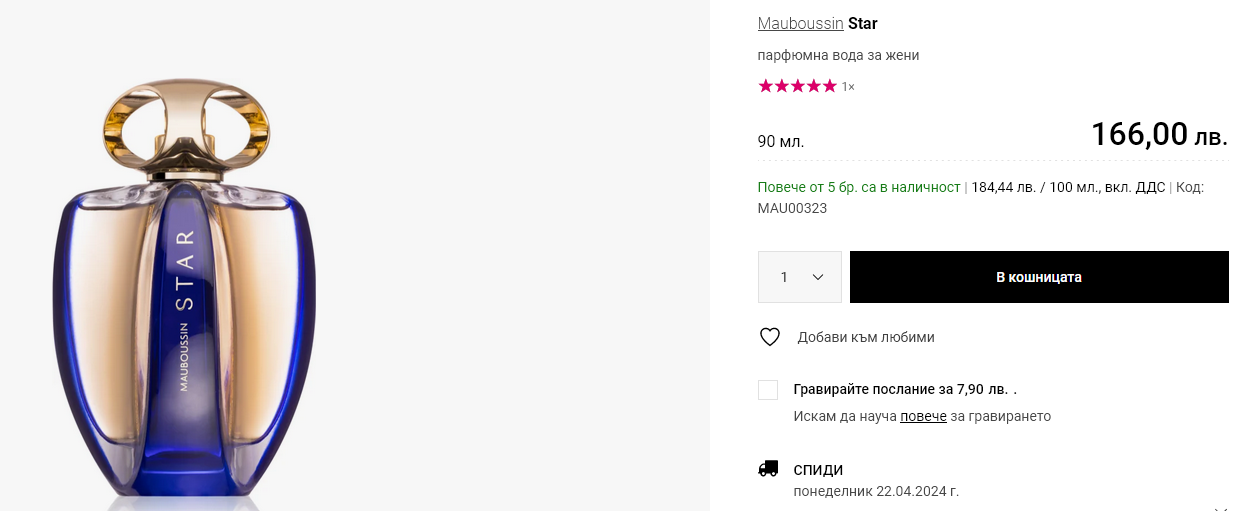Click the delivery date 22.04.2024

pos(916,491)
